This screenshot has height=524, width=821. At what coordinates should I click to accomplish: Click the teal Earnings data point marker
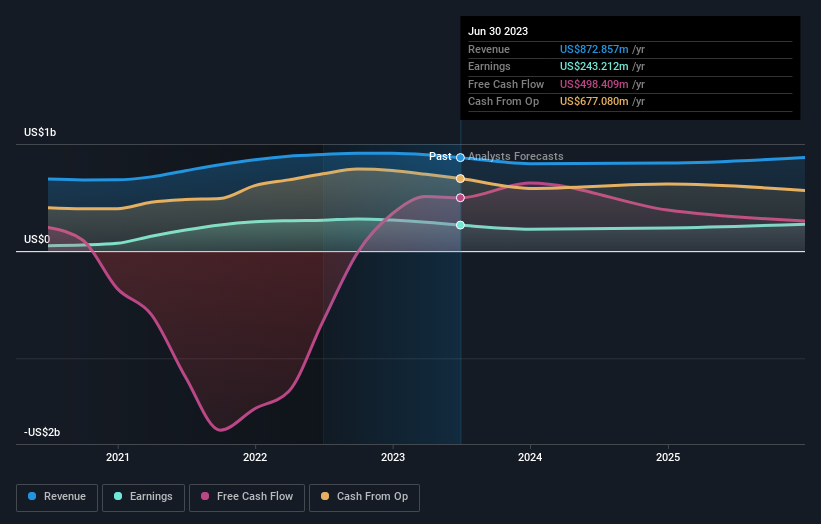460,225
